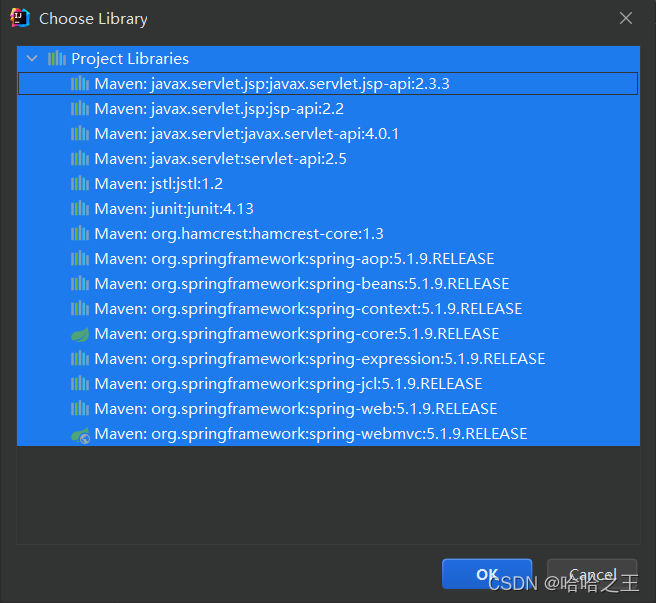This screenshot has height=603, width=656.
Task: Click library icon of hamcrest-core:1.3
Action: 80,234
